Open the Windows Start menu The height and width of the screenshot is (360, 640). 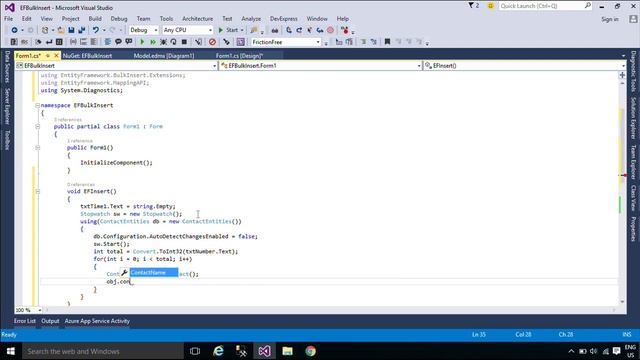click(11, 351)
